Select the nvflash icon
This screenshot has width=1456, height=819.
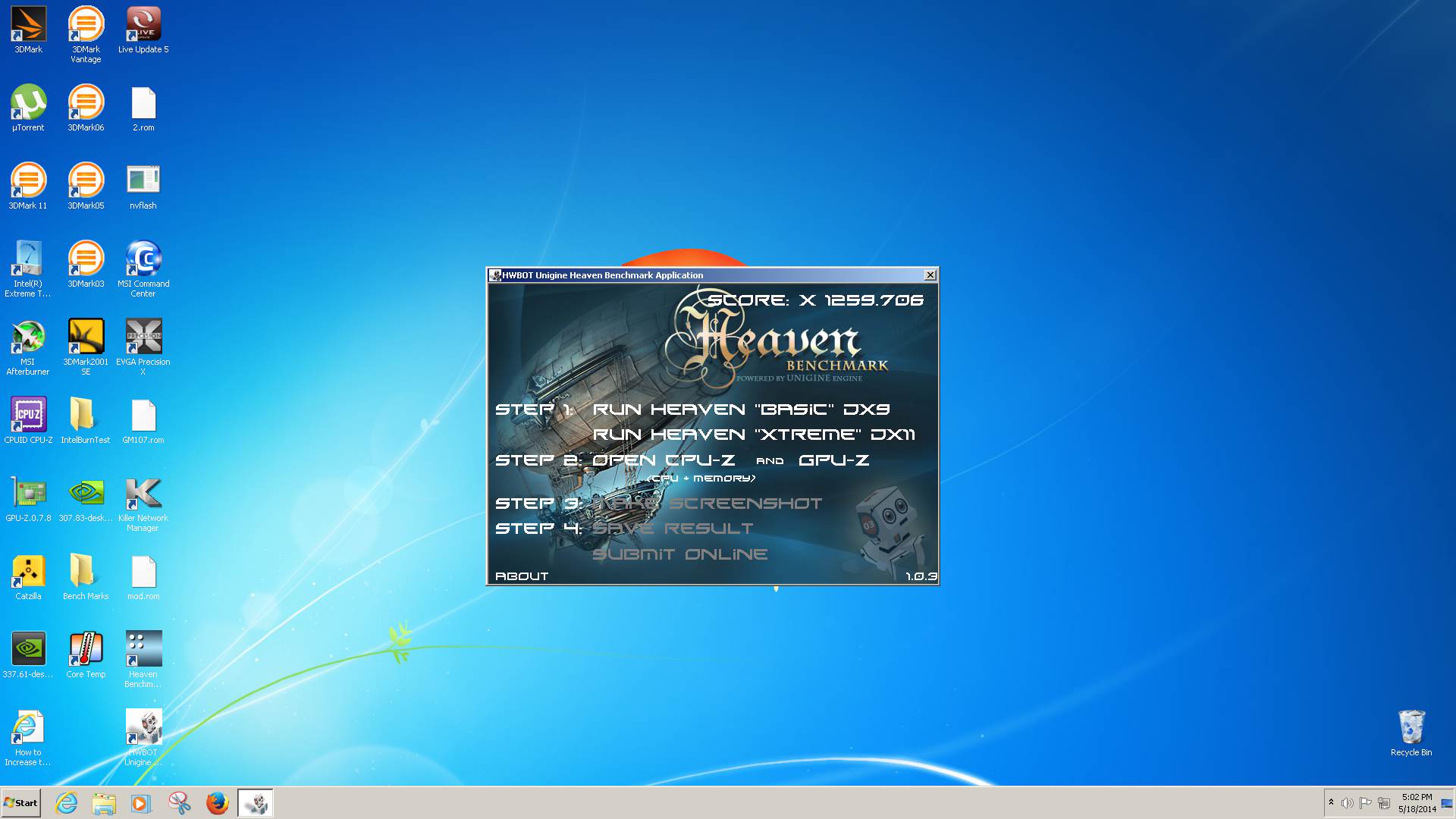click(x=143, y=187)
